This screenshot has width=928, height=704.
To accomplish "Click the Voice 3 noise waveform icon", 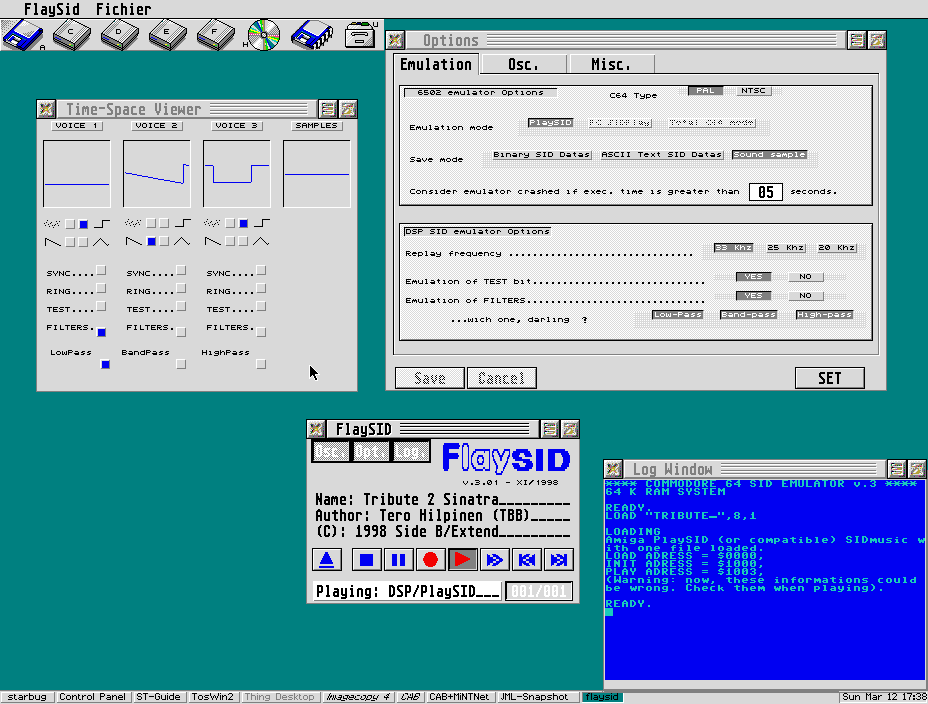I will tap(212, 224).
